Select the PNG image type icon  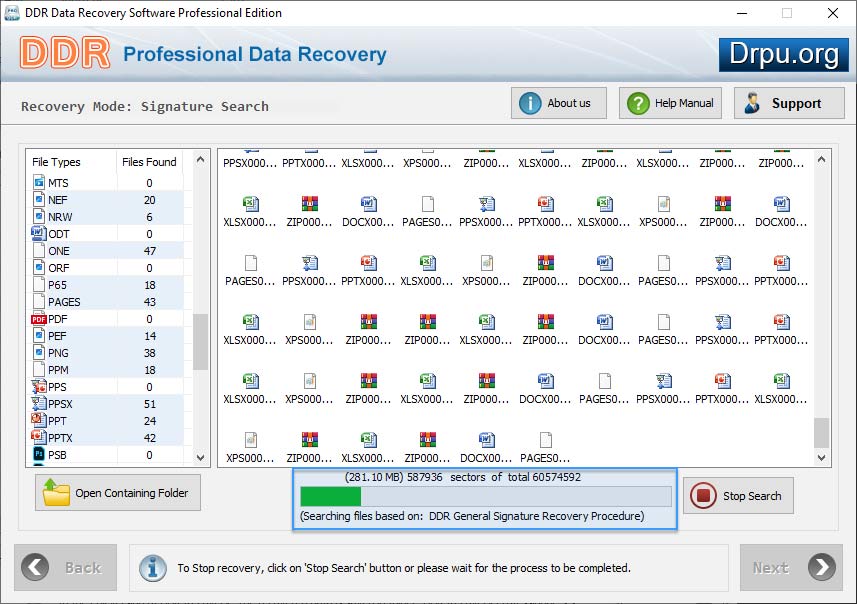39,352
